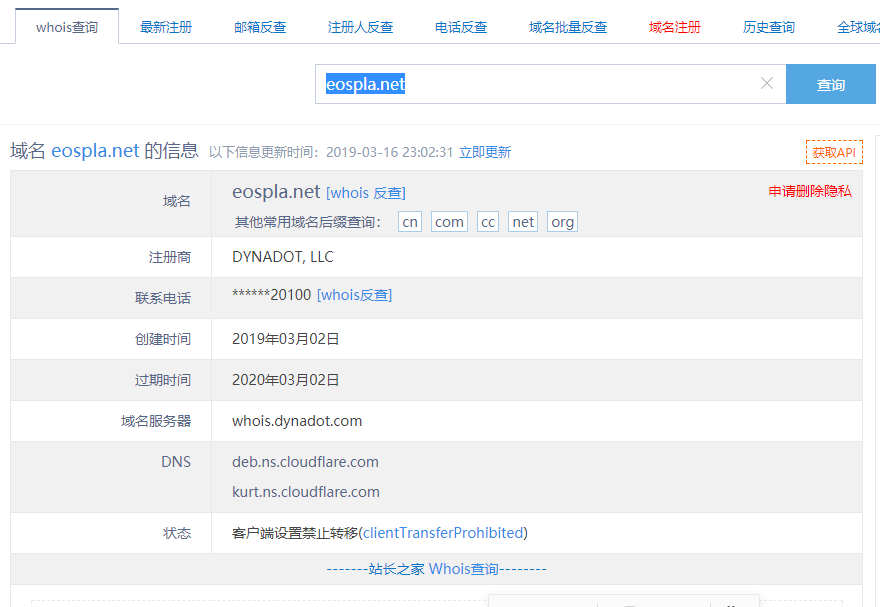Select the net domain suffix button
The height and width of the screenshot is (607, 880).
tap(523, 222)
